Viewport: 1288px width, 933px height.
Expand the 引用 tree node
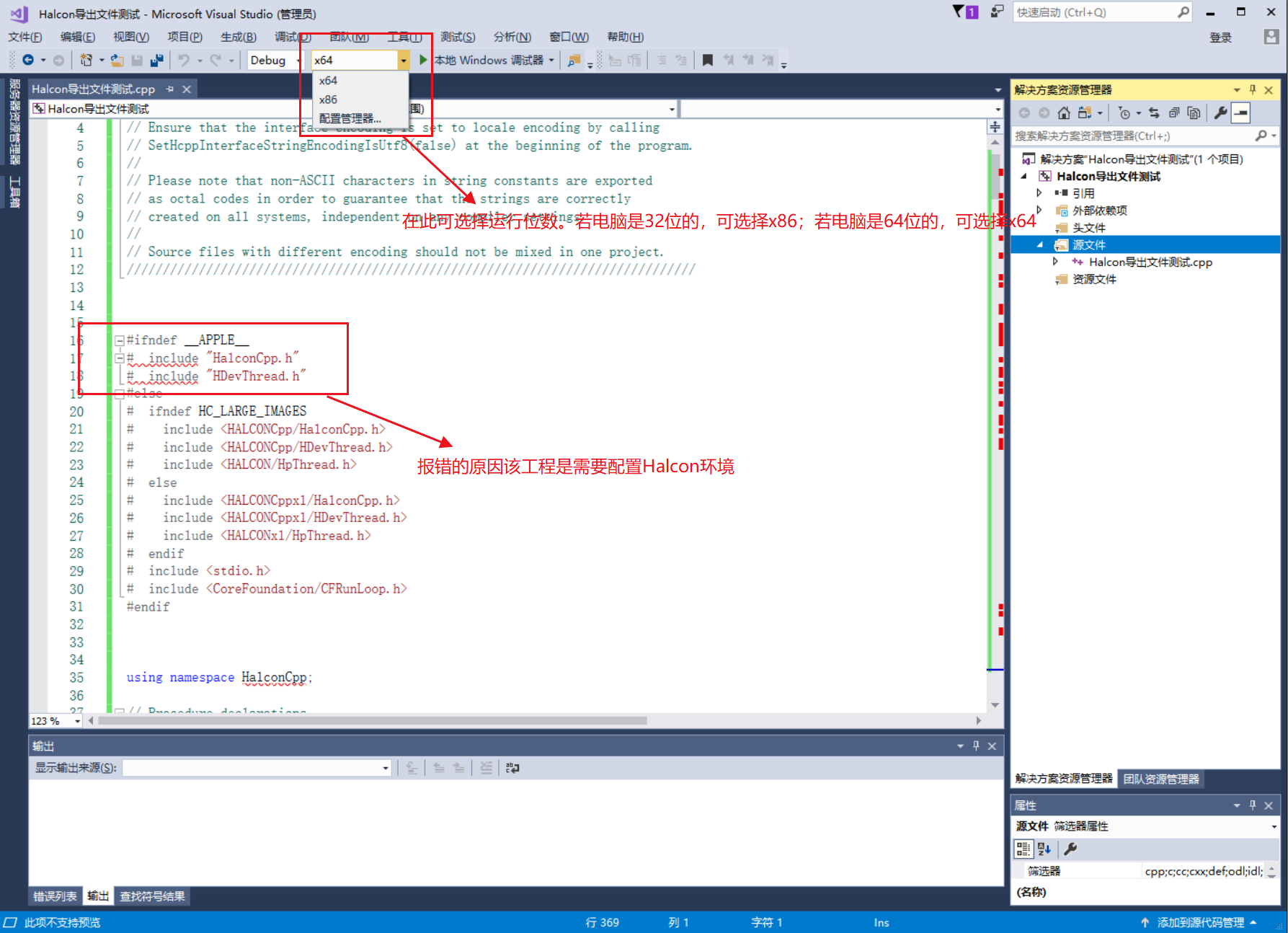[x=1039, y=193]
